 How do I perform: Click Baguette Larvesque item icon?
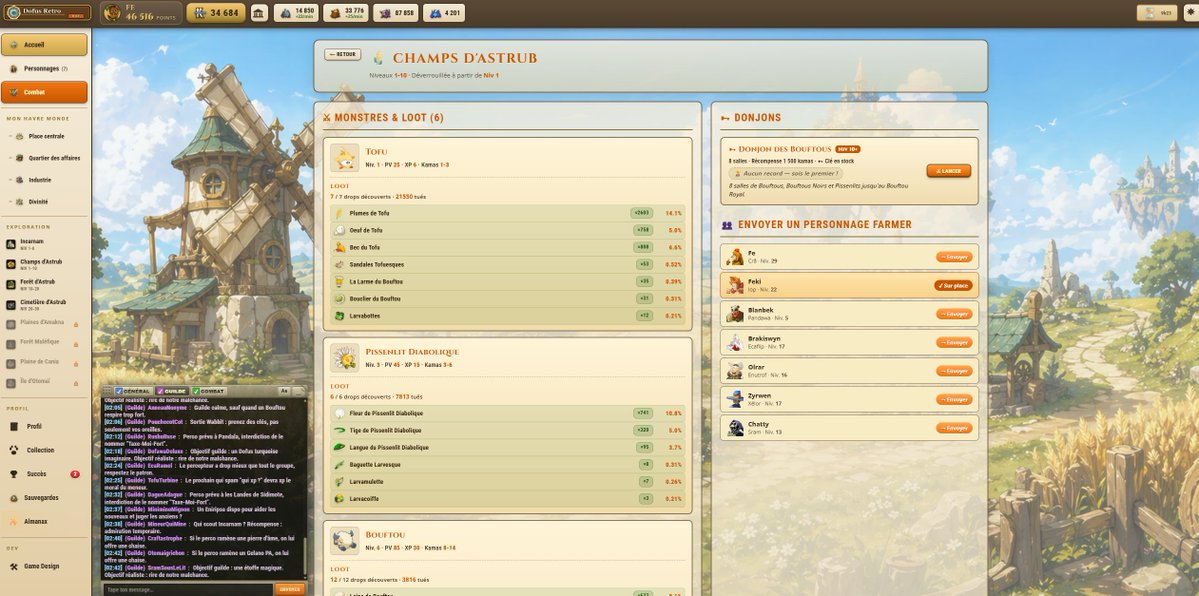[x=340, y=464]
